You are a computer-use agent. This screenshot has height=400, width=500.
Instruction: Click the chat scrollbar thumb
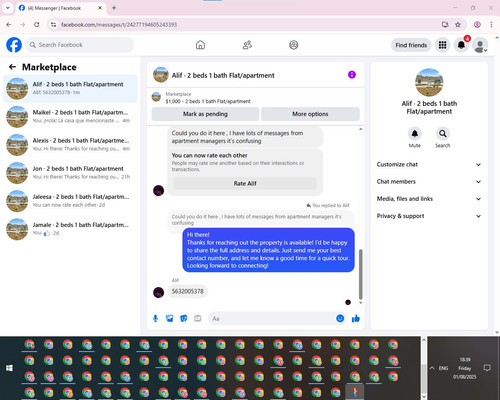pos(360,274)
